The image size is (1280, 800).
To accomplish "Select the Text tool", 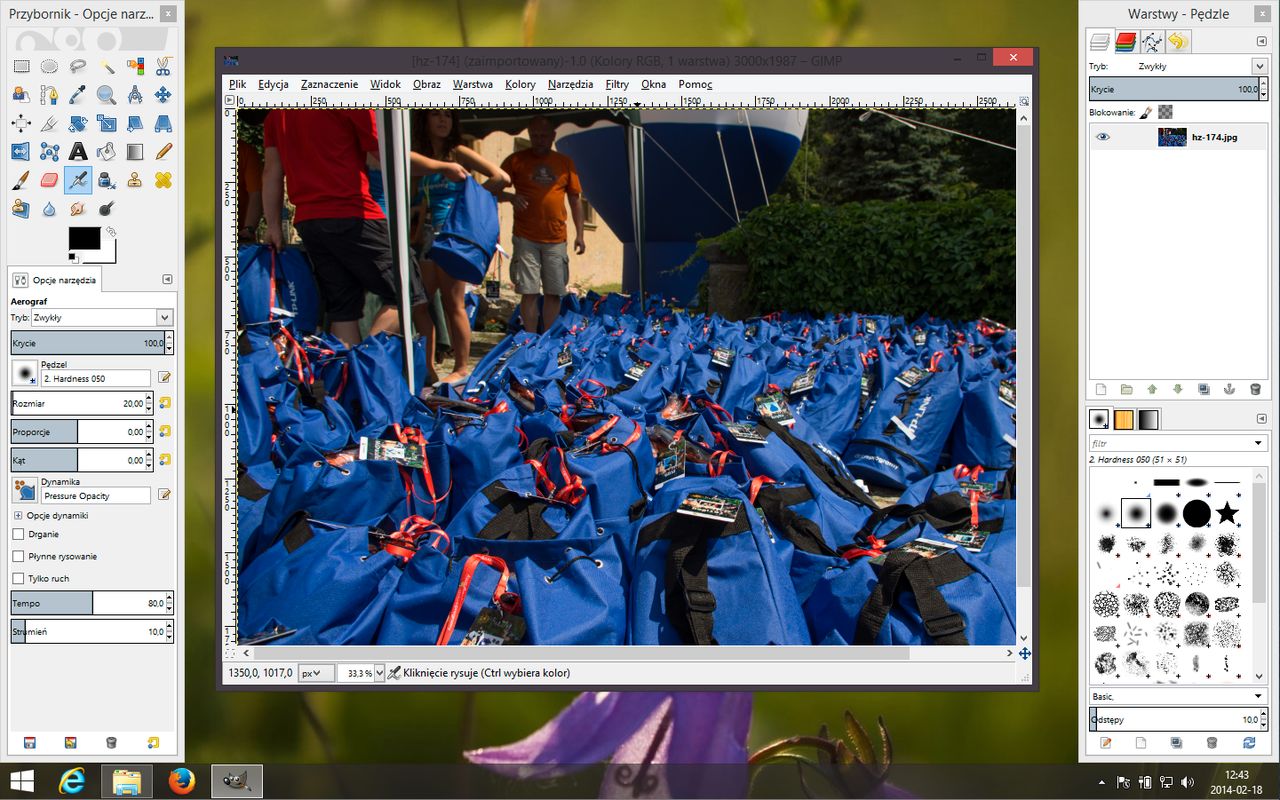I will 78,152.
